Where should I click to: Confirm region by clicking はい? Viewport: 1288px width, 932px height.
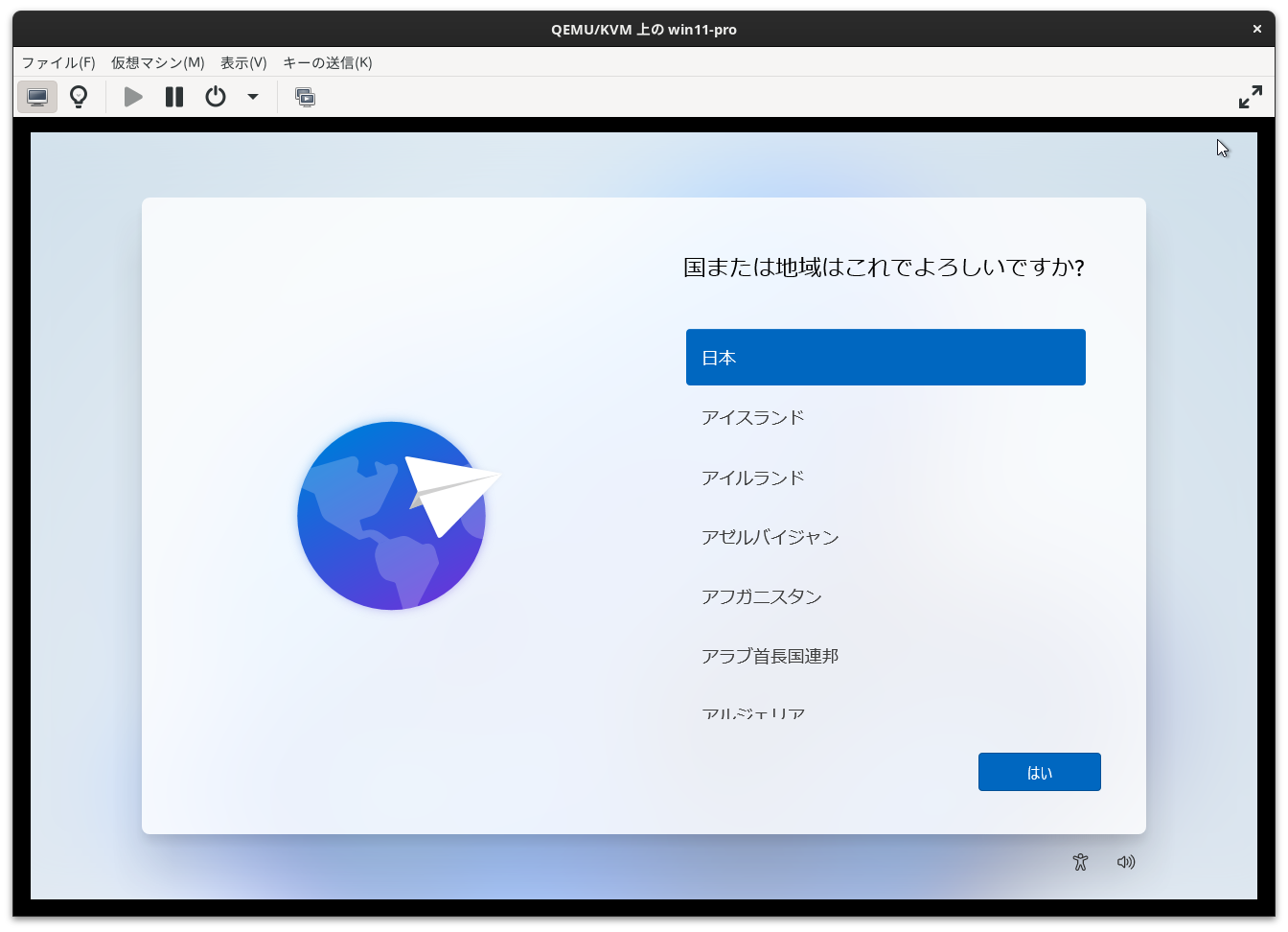1039,771
